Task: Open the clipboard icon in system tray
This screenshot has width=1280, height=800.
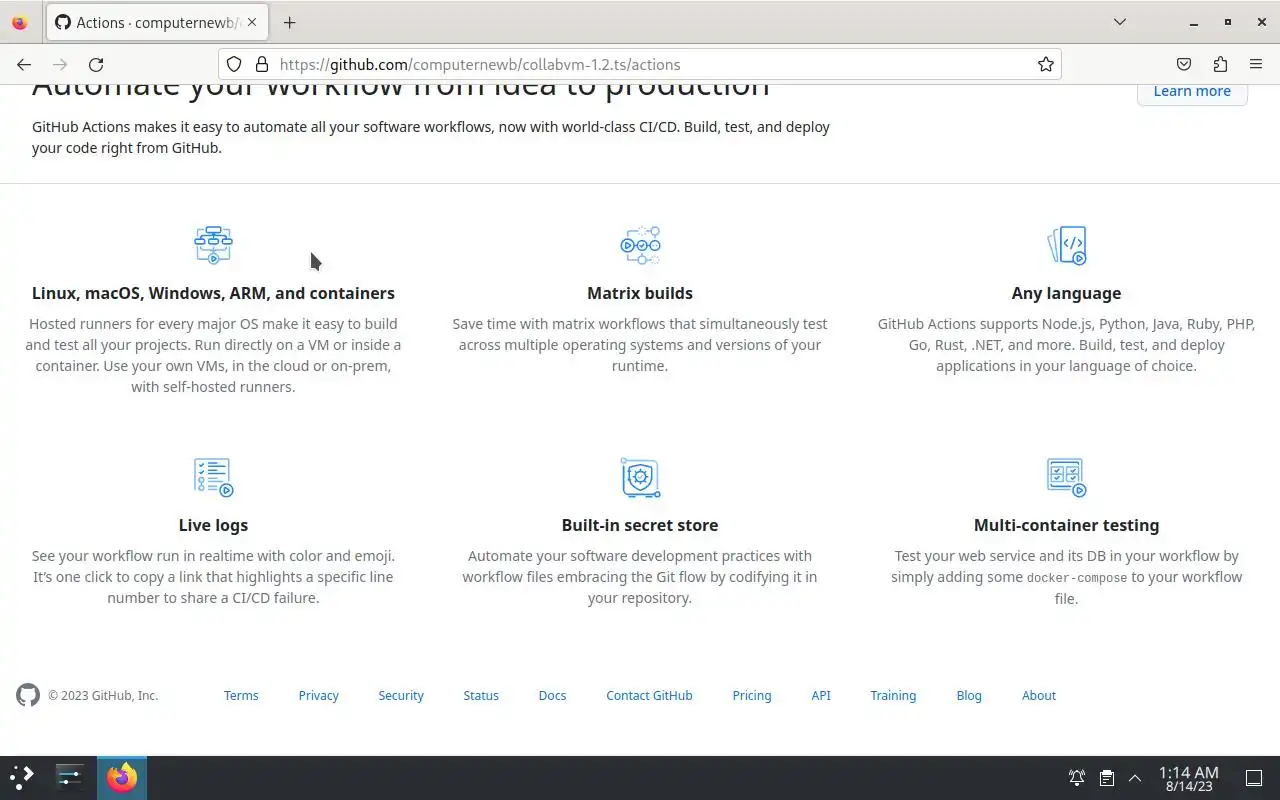Action: coord(1106,778)
